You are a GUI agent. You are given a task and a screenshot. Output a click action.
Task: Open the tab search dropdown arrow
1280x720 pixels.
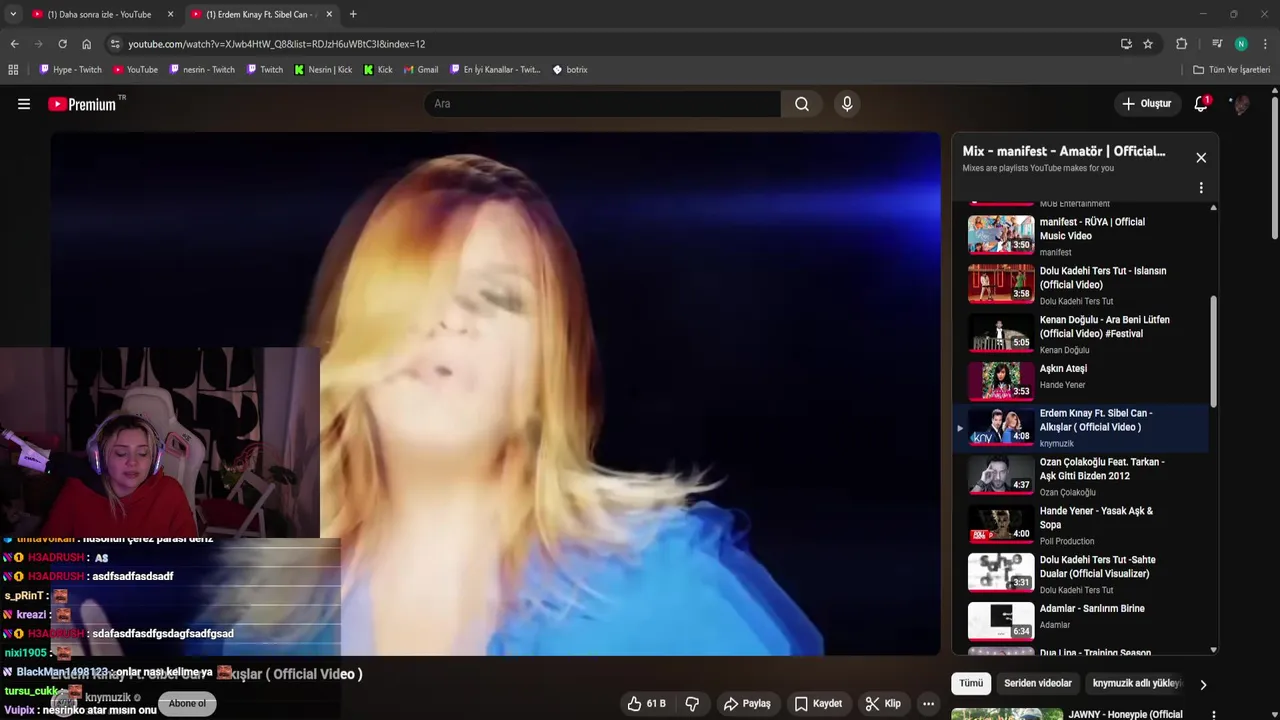13,14
